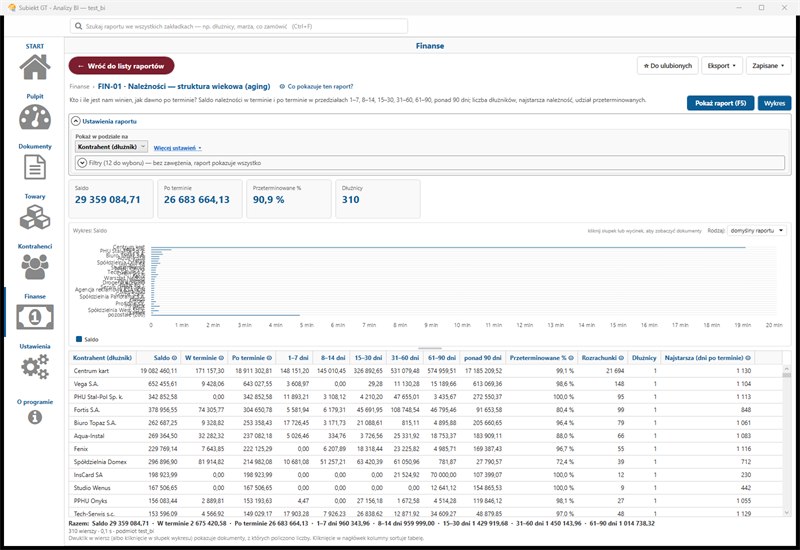This screenshot has height=550, width=800.
Task: Open the START home icon
Action: pos(35,67)
